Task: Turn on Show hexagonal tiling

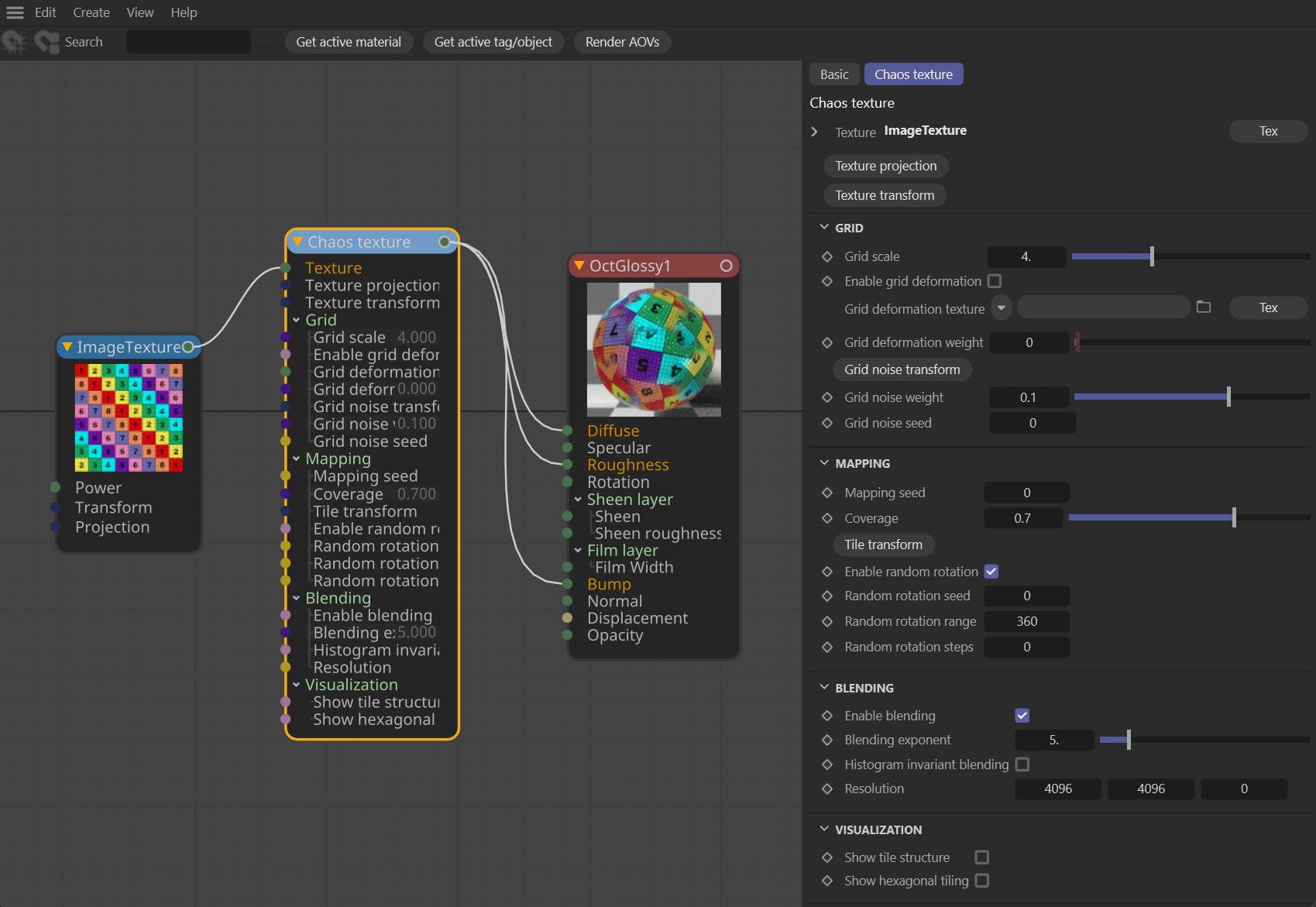Action: pos(981,881)
